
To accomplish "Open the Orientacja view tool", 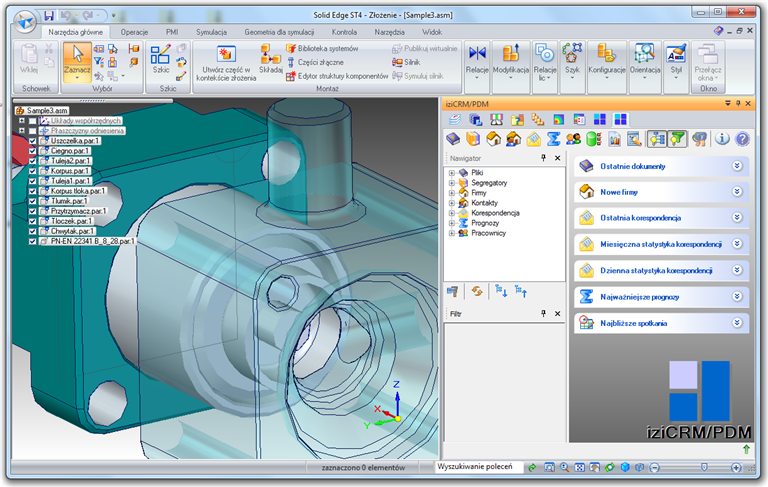I will [645, 61].
